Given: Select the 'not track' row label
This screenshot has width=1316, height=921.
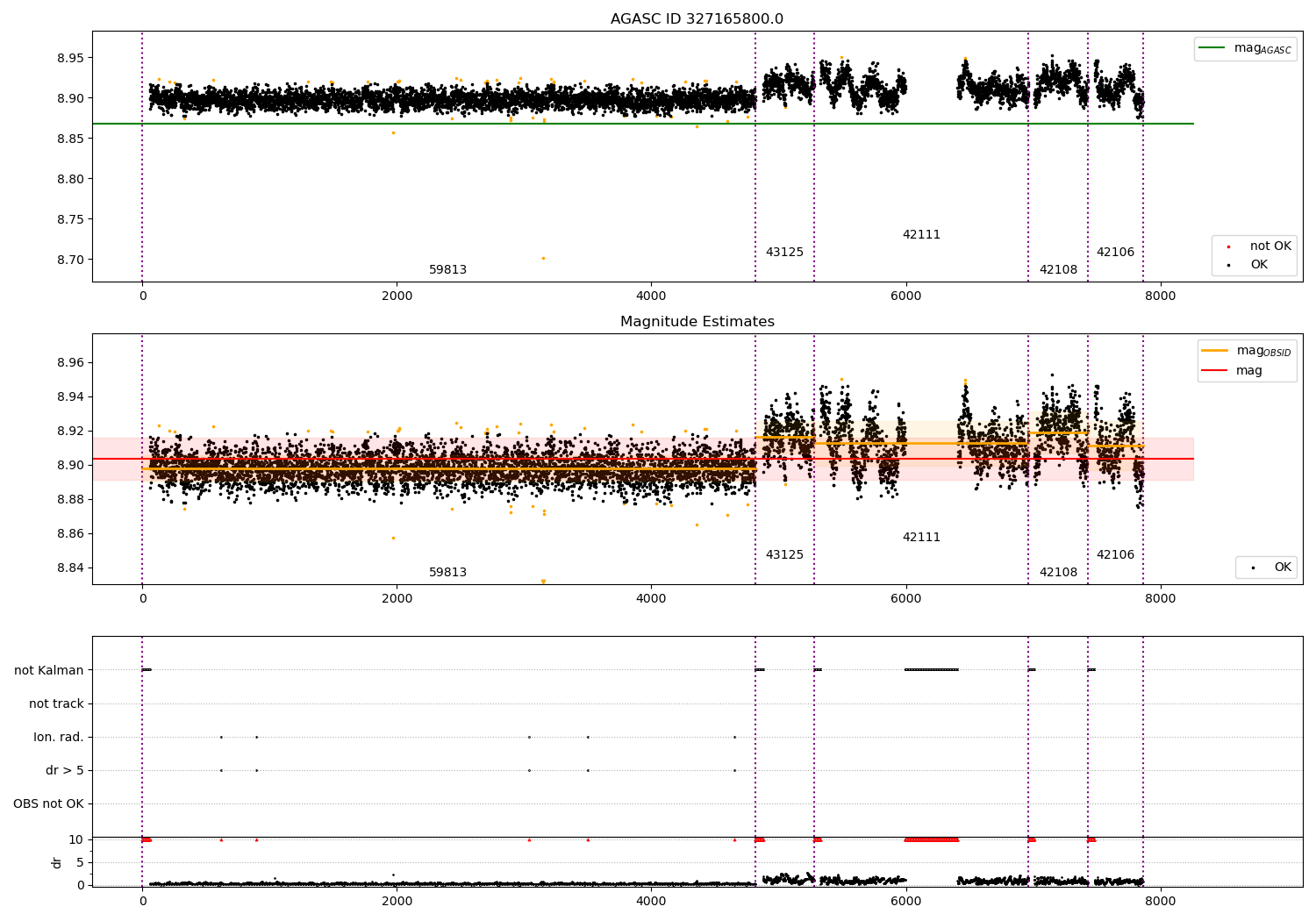Looking at the screenshot, I should 56,703.
